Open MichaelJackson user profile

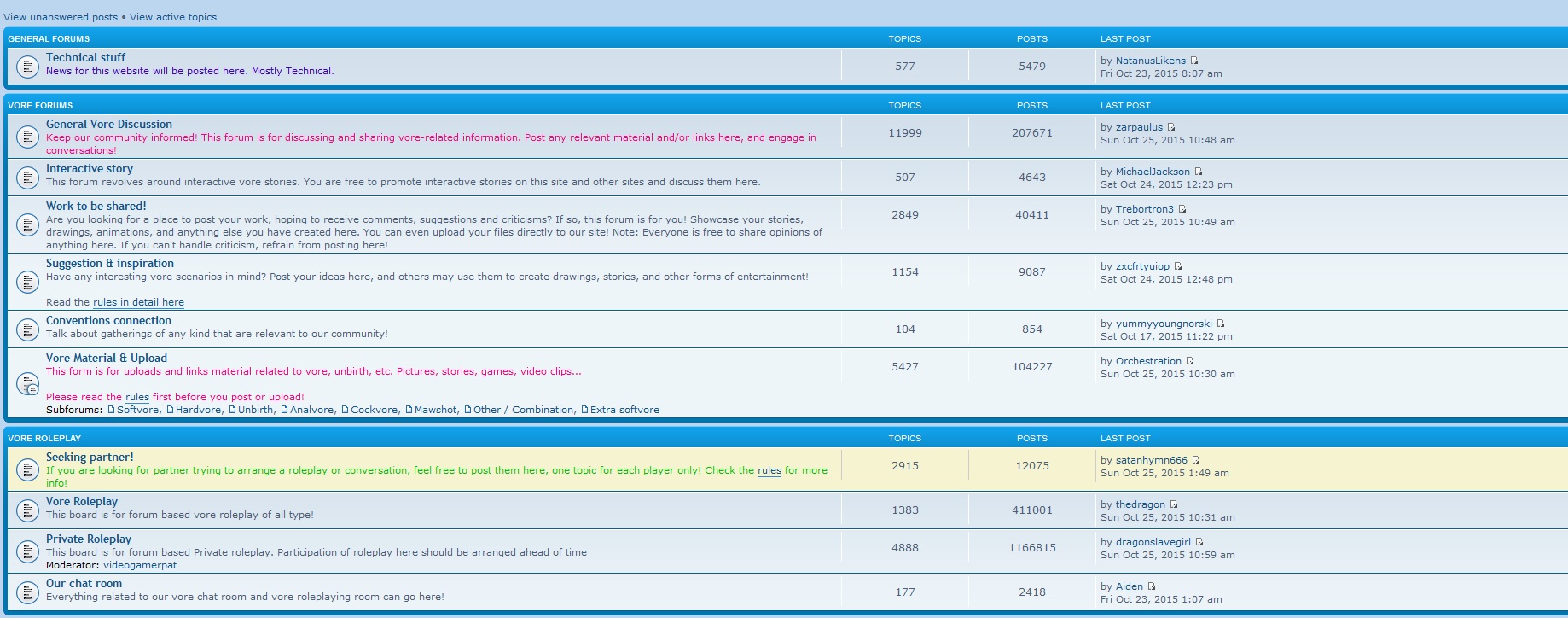1153,172
